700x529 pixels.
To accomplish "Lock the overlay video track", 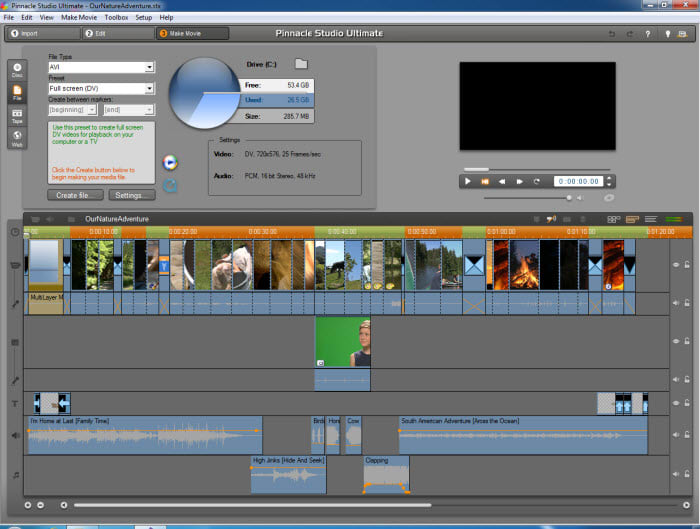I will tap(688, 341).
